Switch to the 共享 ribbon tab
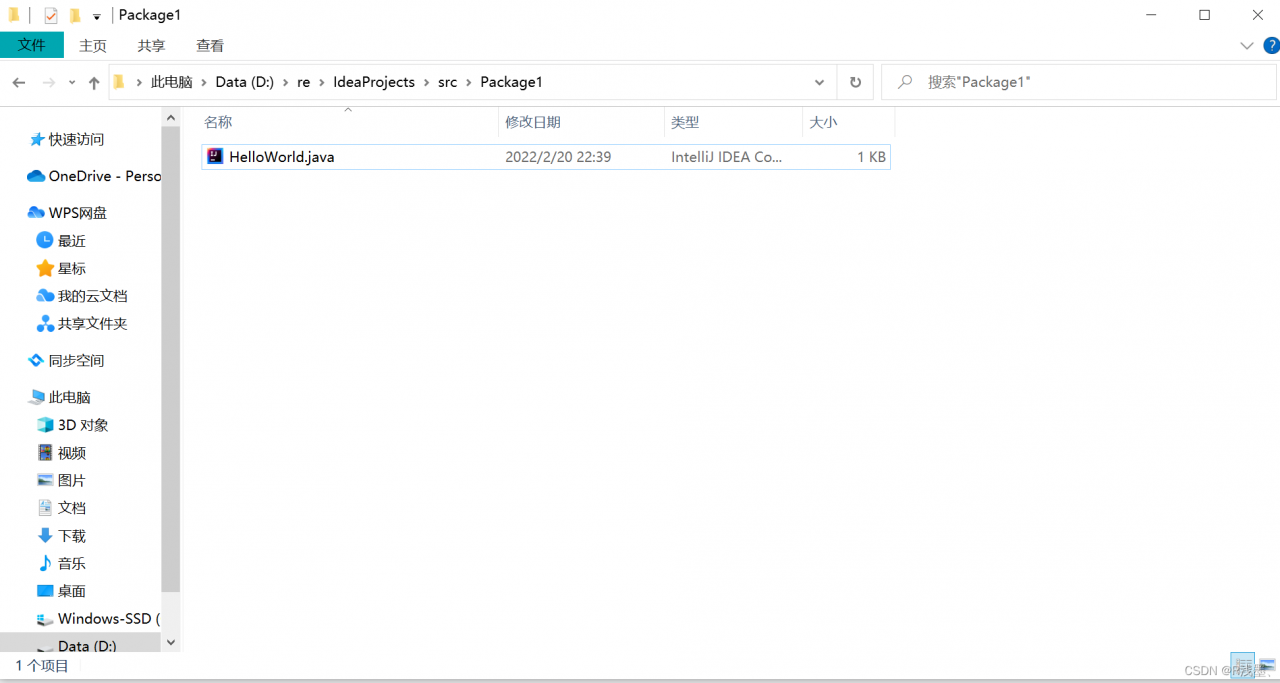 [152, 46]
